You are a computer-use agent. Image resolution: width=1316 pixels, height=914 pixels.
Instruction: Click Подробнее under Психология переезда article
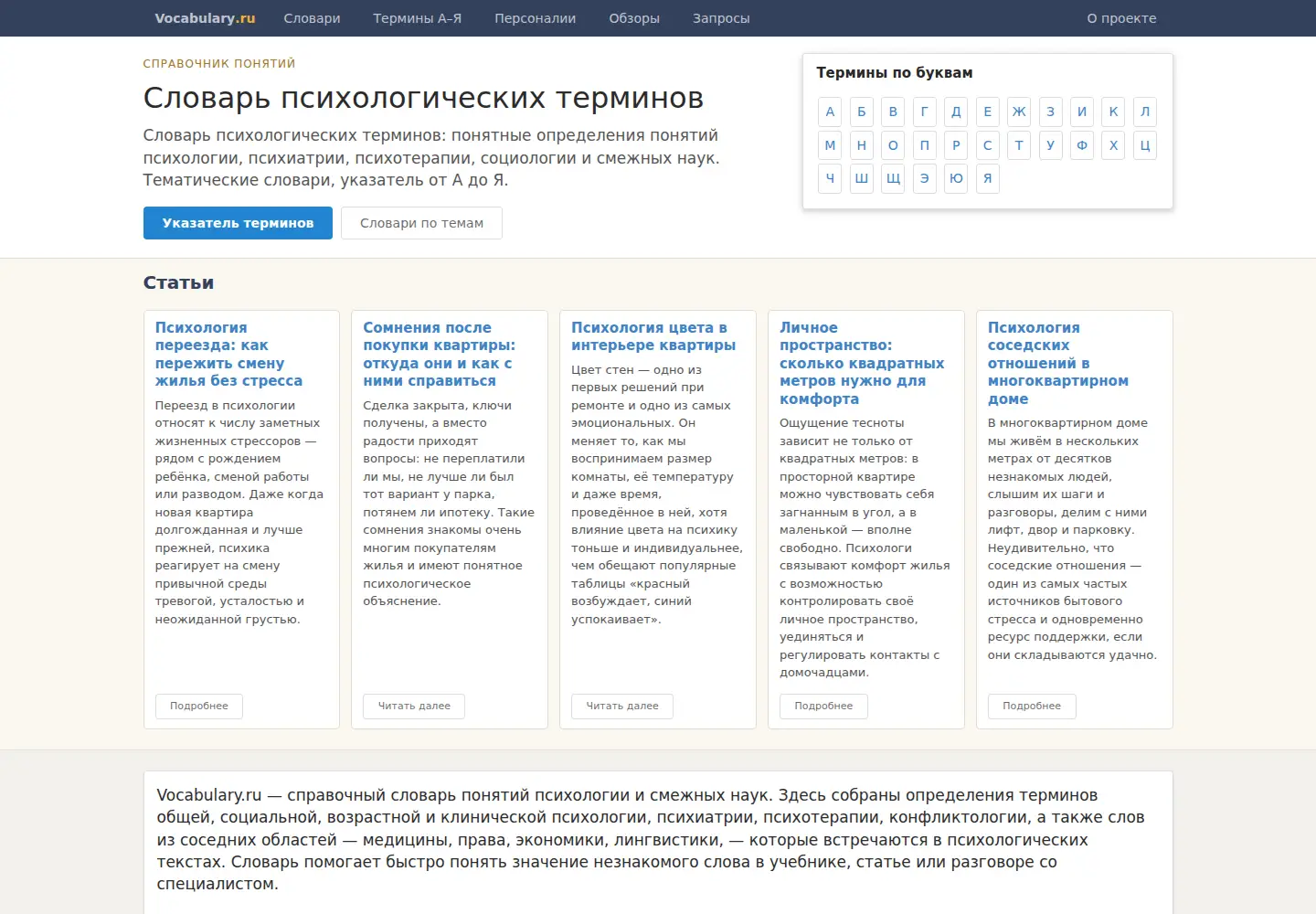point(199,706)
